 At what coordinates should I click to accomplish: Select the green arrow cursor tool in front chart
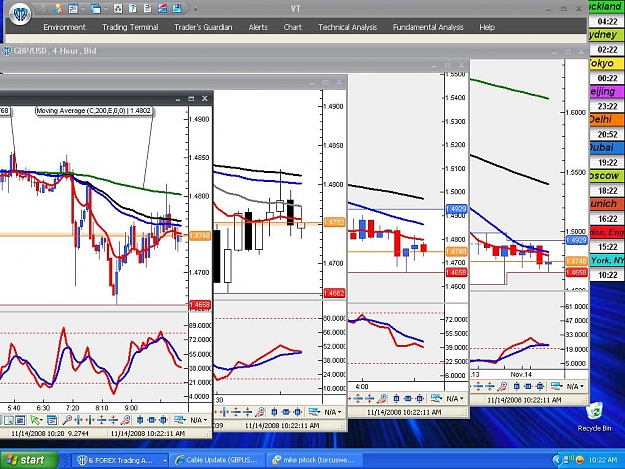(x=35, y=420)
